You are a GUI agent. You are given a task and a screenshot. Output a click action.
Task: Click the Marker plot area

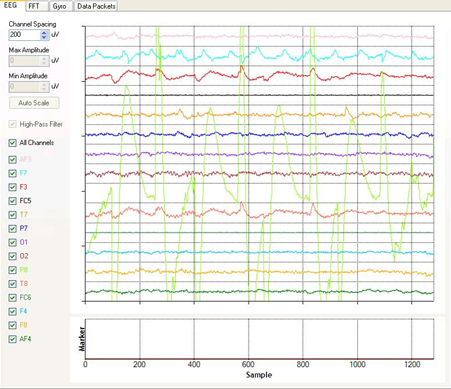[x=260, y=339]
